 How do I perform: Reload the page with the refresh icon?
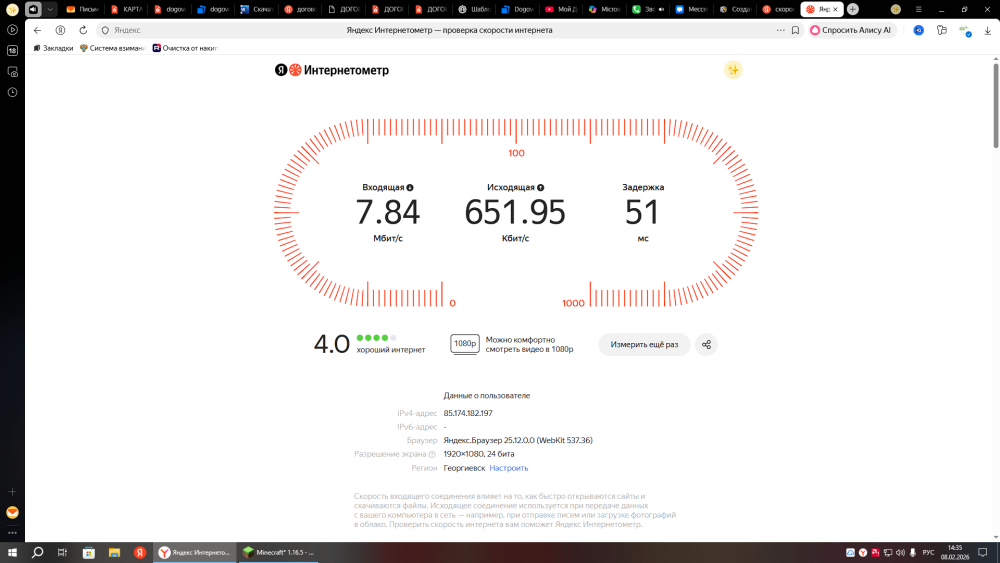click(x=83, y=30)
